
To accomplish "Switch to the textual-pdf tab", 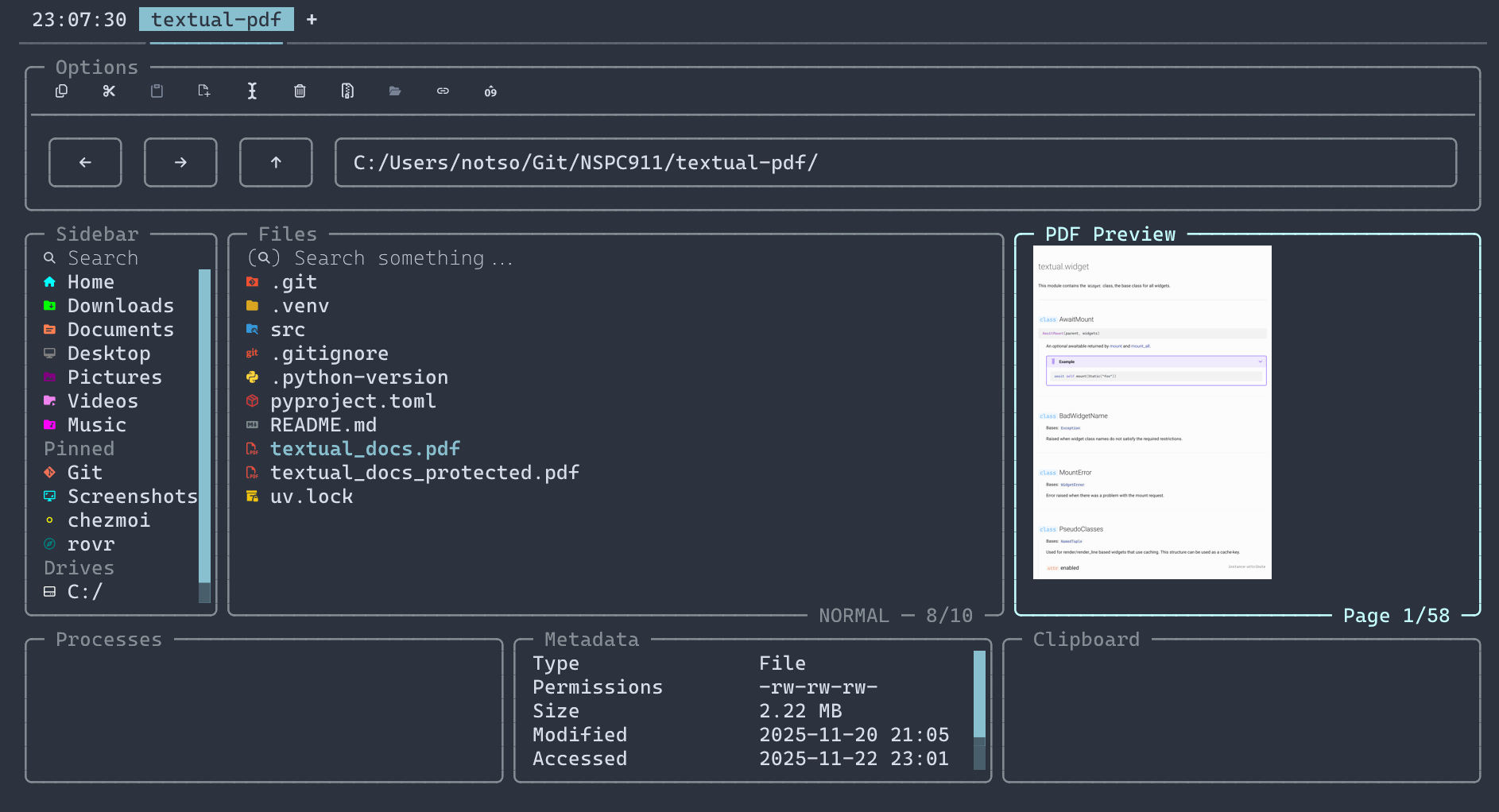I will coord(216,20).
